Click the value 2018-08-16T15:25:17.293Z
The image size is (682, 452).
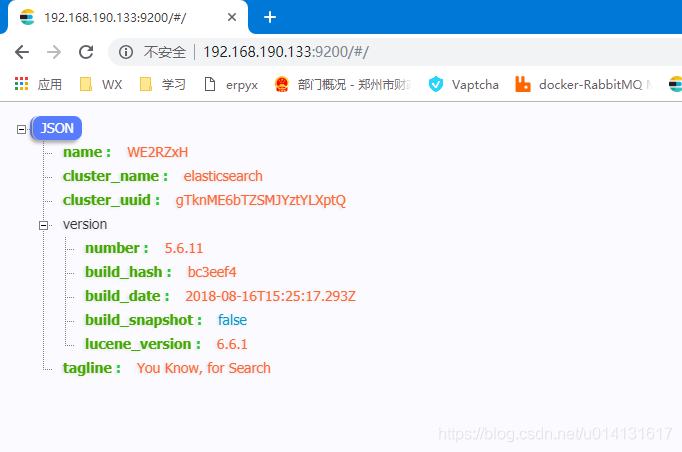pyautogui.click(x=271, y=296)
